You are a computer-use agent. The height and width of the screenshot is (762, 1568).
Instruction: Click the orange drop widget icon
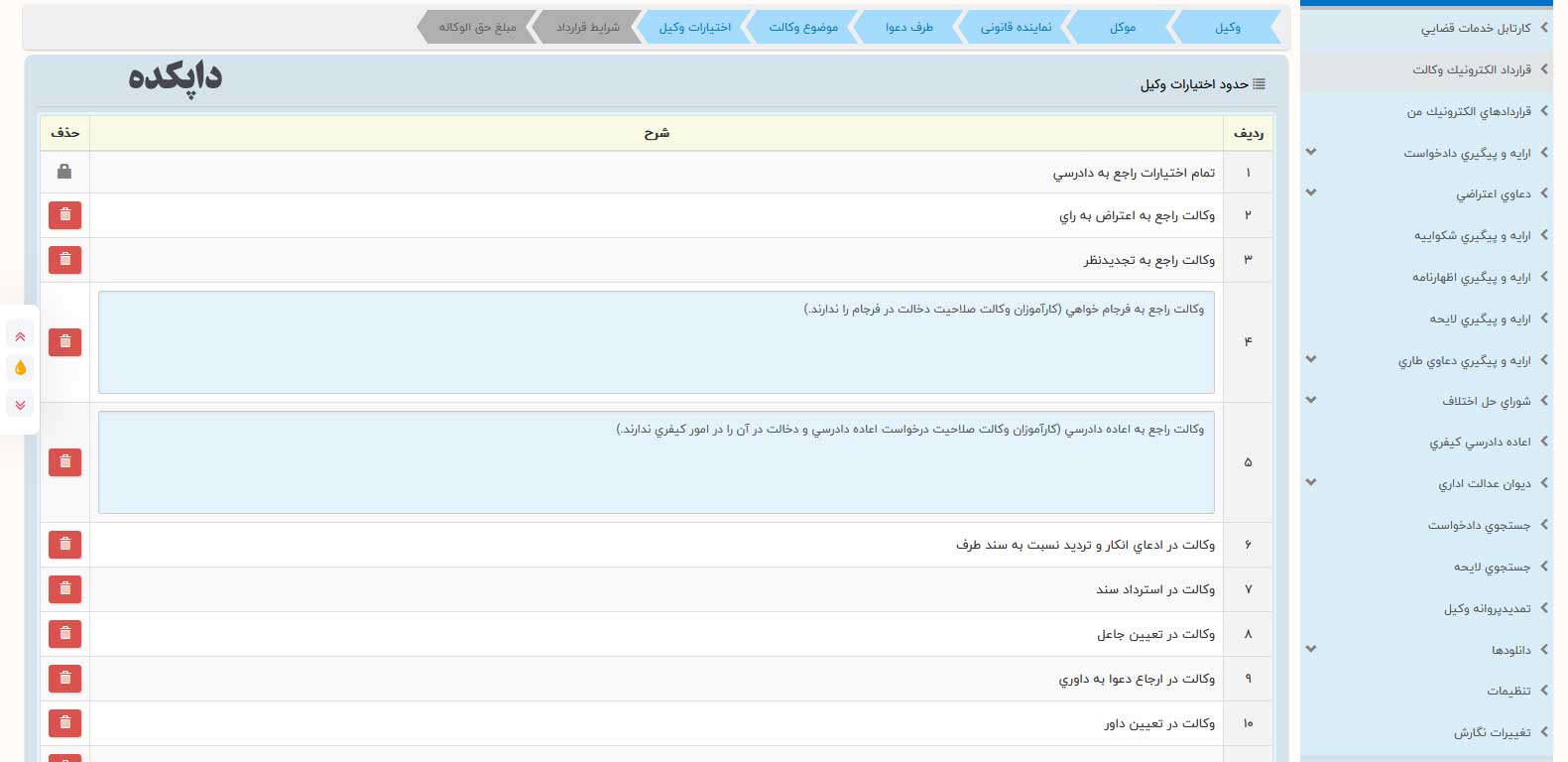[x=20, y=368]
